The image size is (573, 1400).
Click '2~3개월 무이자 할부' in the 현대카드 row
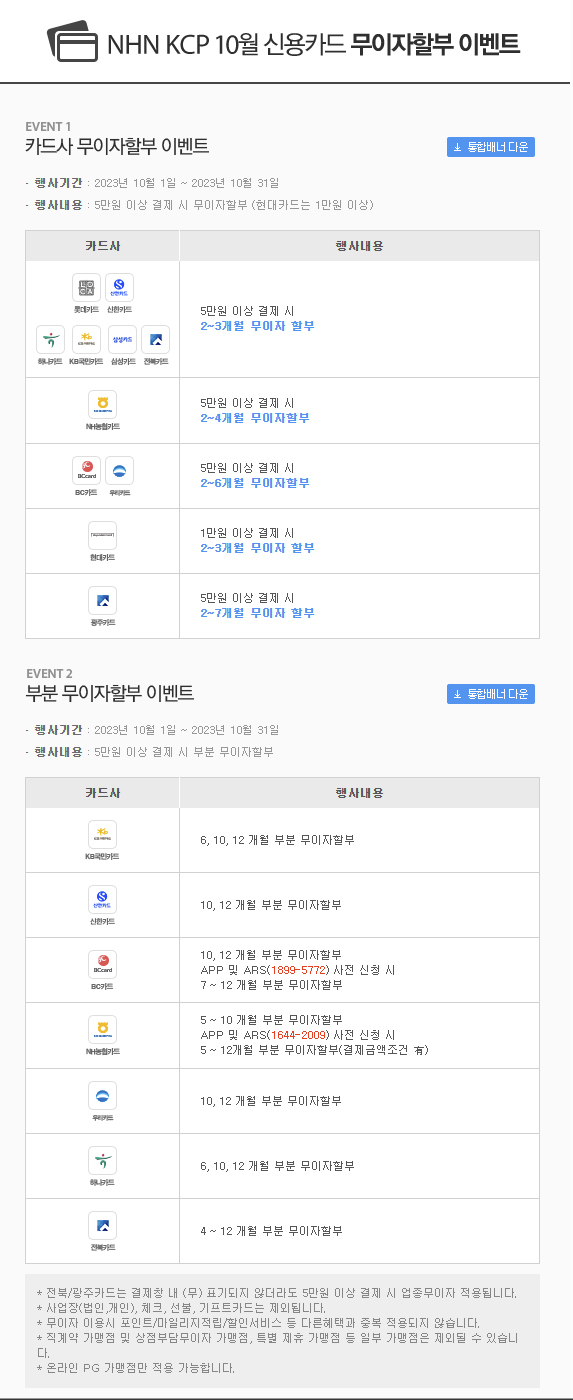(257, 548)
